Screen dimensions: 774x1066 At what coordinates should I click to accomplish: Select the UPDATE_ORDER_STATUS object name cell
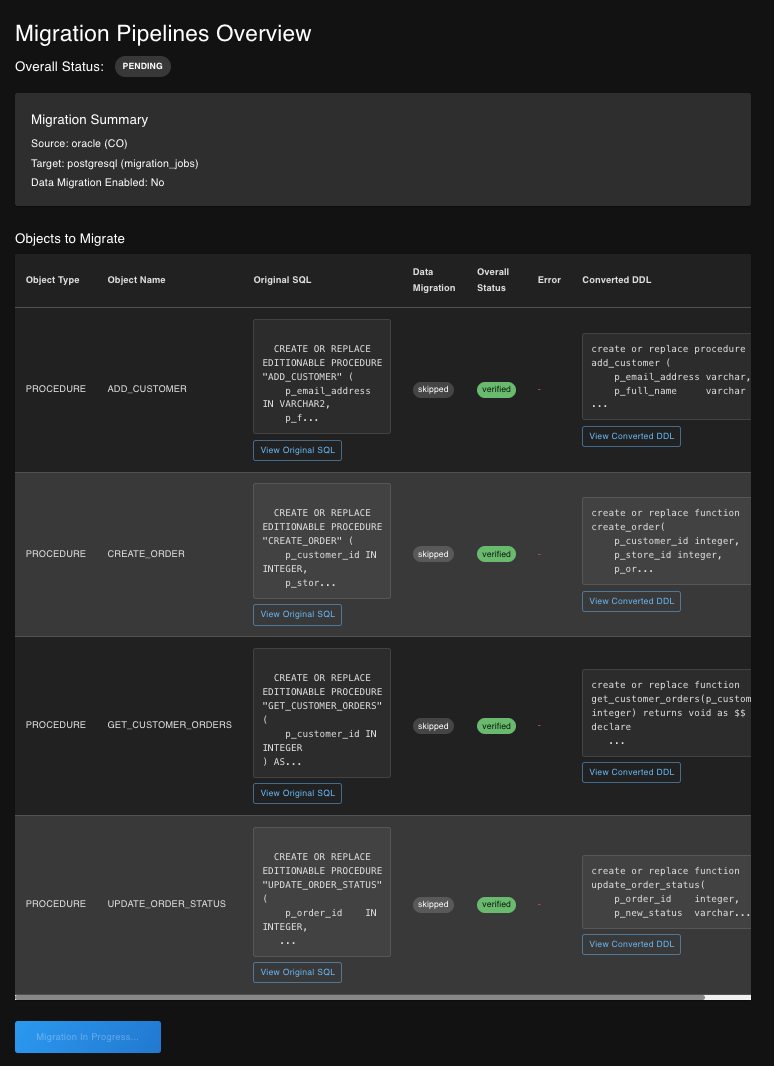(x=166, y=904)
